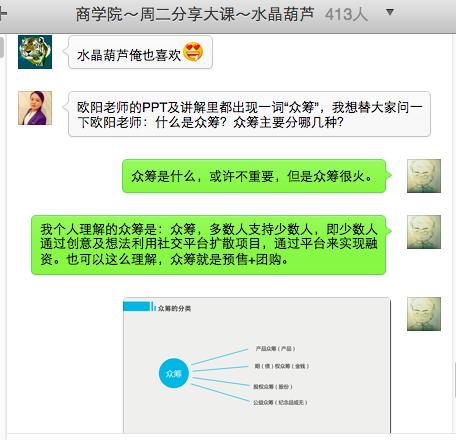Click the 公益众筹 label in the slide
Screen dimensions: 456x440
coord(280,403)
